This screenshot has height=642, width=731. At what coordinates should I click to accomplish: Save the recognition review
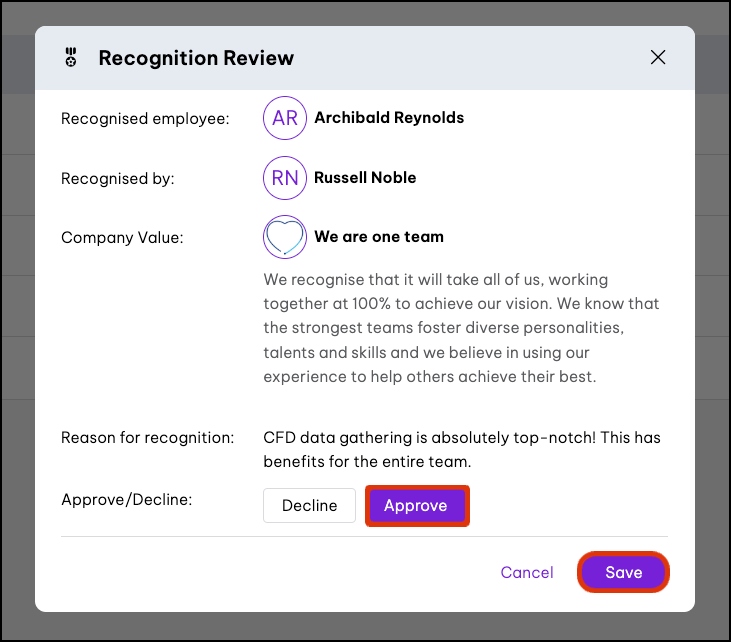click(623, 572)
